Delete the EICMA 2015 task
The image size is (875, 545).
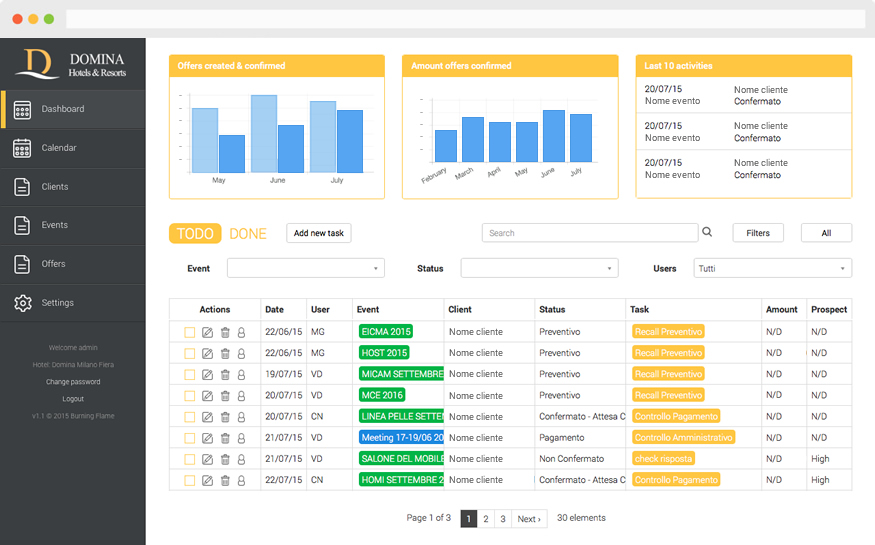coord(225,332)
